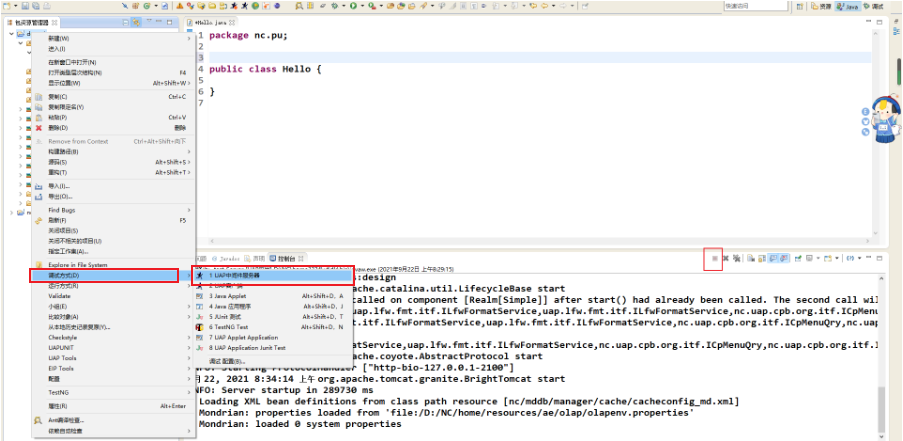Image resolution: width=903 pixels, height=441 pixels.
Task: Choose 6 TestNG Test debug option
Action: click(x=271, y=327)
